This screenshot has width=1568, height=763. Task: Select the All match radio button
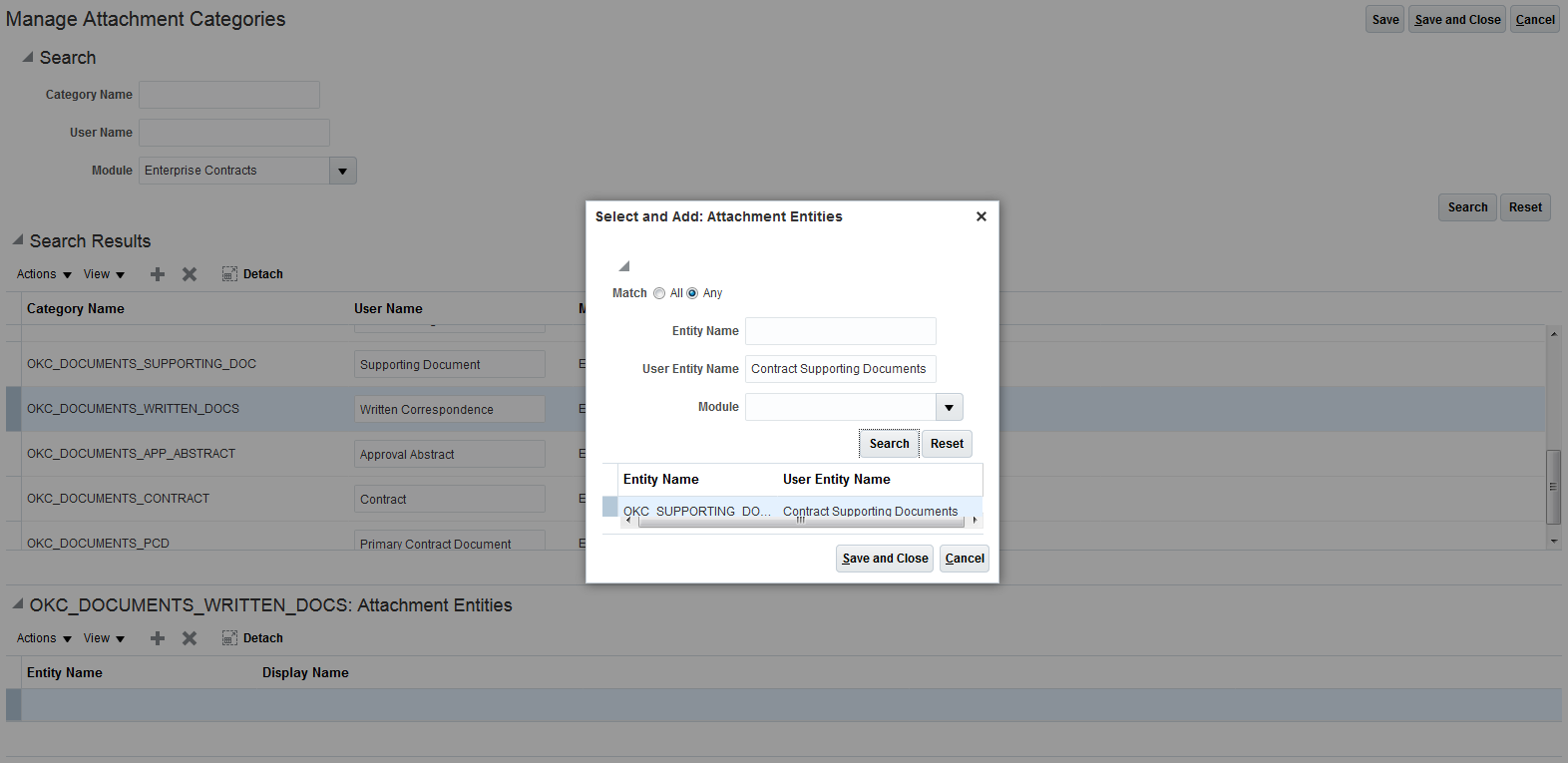[659, 293]
